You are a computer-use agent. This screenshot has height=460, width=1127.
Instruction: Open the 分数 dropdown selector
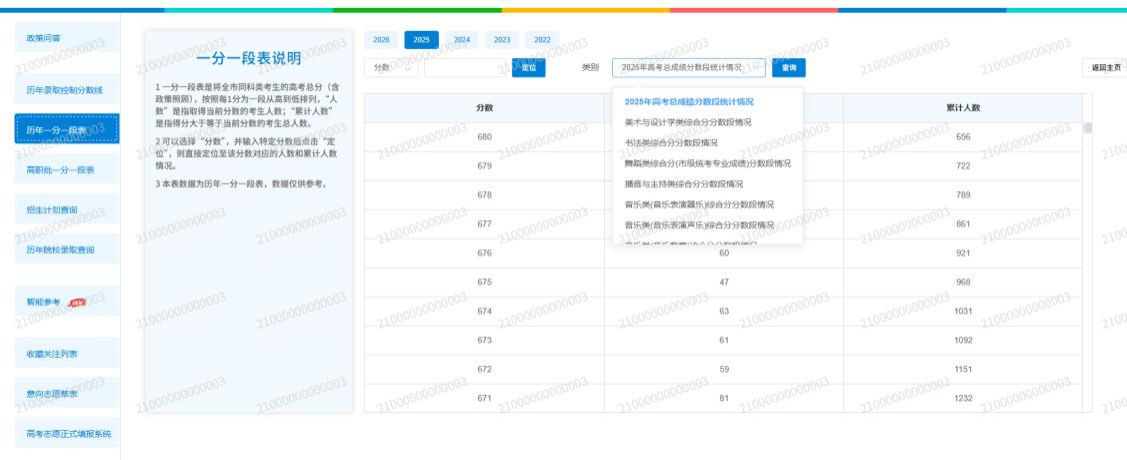tap(391, 68)
